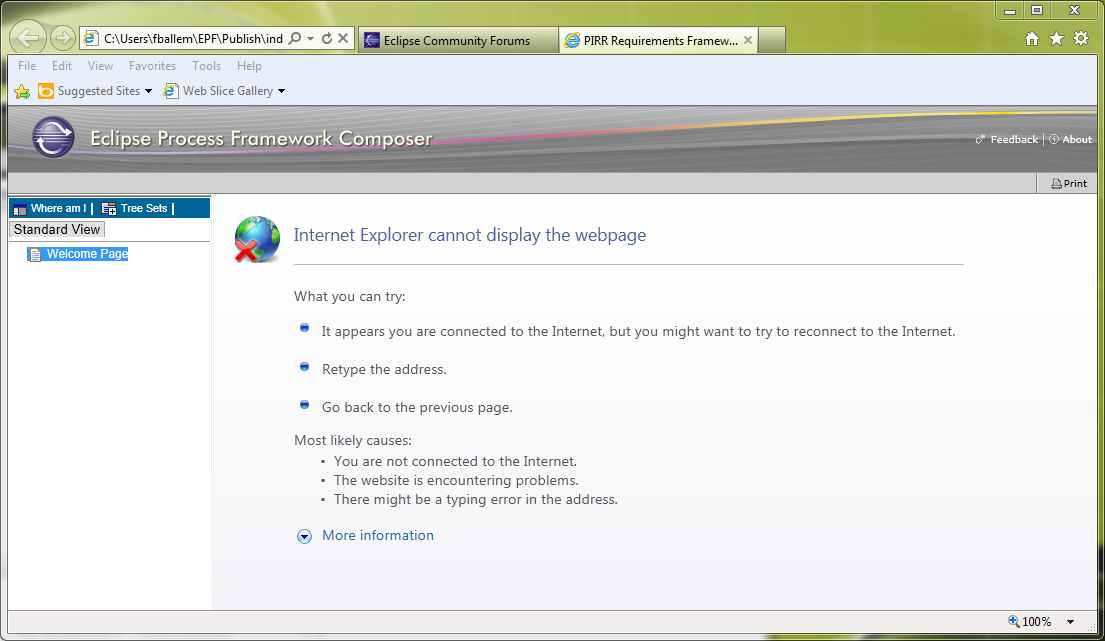Click the Eclipse Process Framework logo
Viewport: 1105px width, 641px height.
(53, 137)
